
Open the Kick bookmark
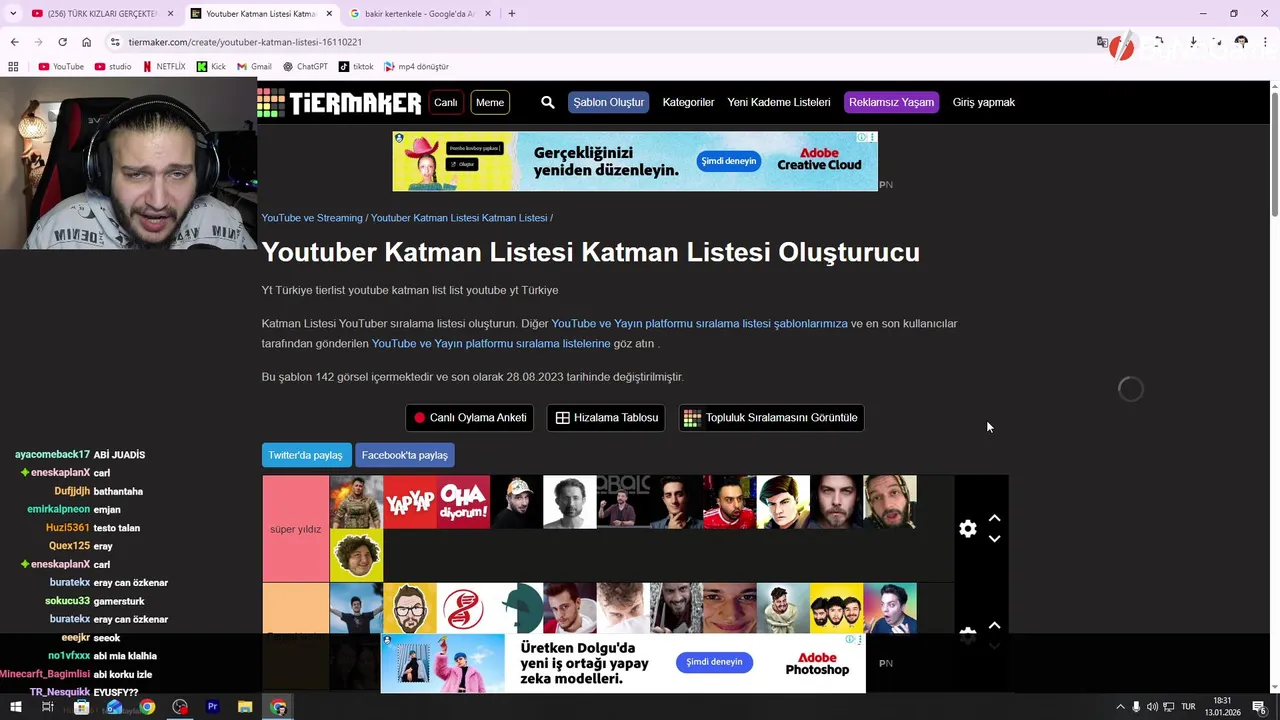(211, 67)
